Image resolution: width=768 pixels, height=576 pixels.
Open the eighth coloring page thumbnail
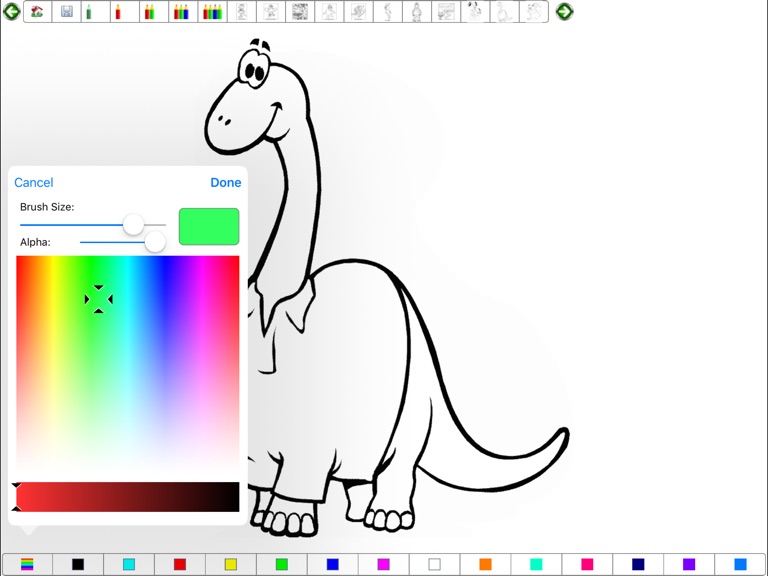(x=446, y=11)
